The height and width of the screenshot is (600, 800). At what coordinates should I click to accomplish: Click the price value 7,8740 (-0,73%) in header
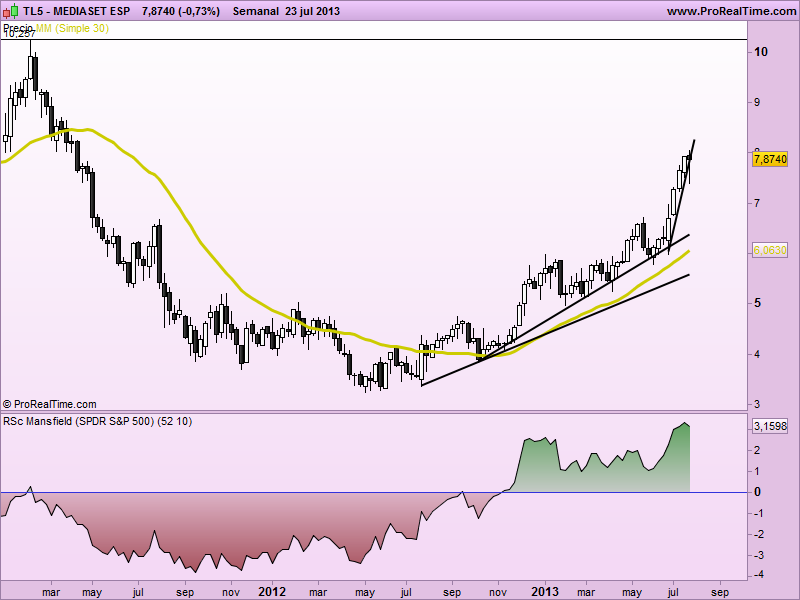[181, 11]
